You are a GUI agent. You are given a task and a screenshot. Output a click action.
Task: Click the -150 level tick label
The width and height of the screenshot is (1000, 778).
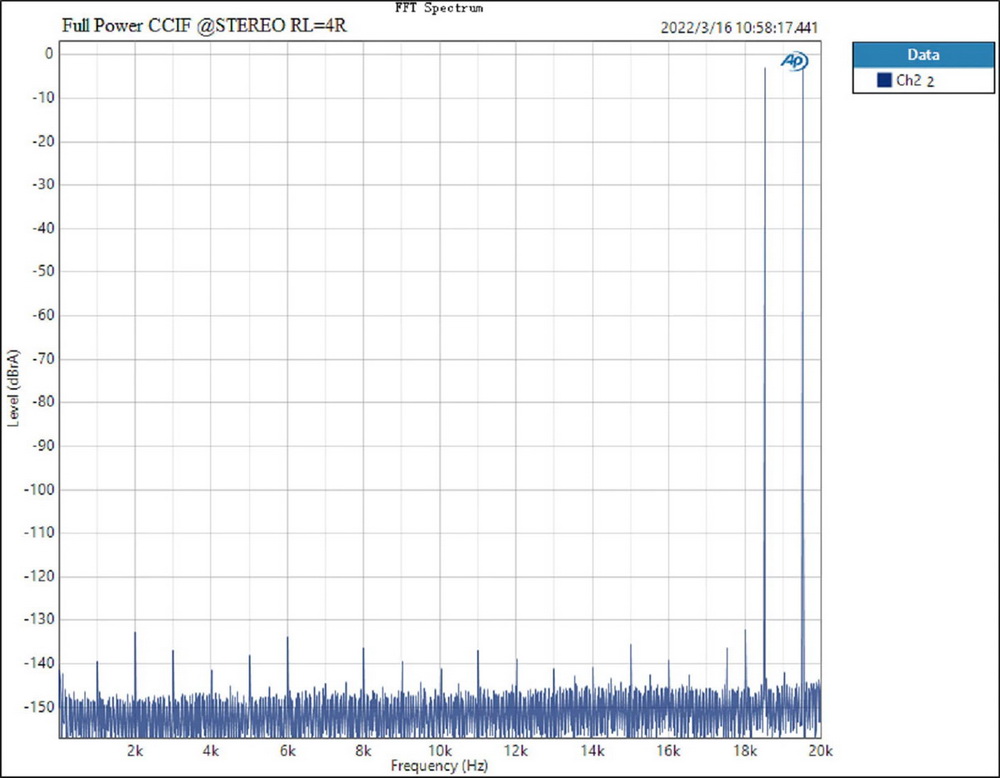(x=38, y=706)
